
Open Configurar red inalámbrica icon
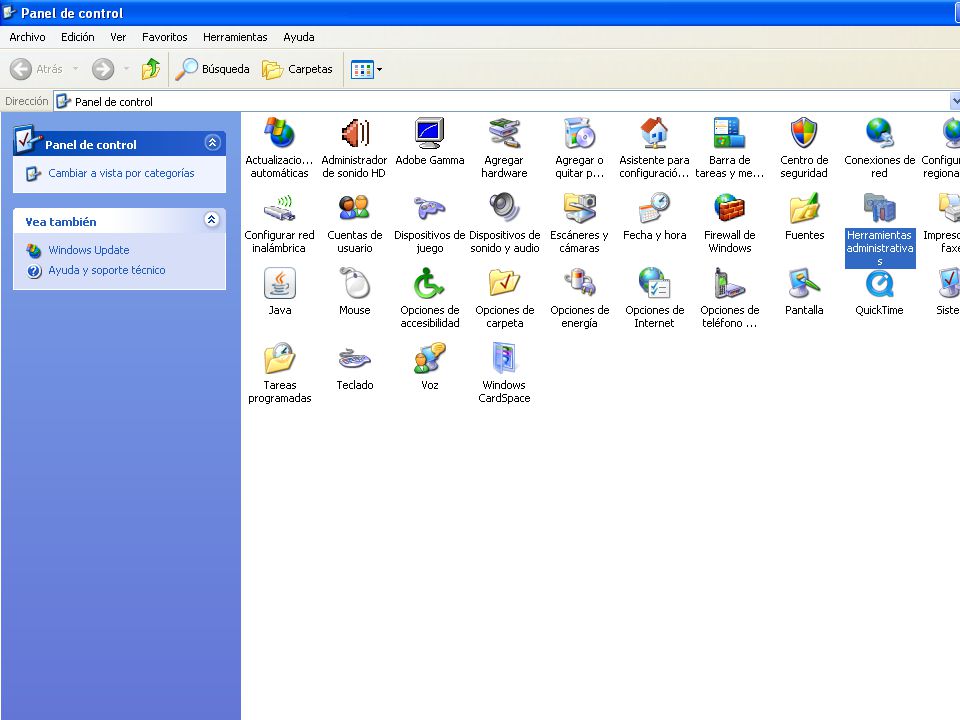point(279,208)
